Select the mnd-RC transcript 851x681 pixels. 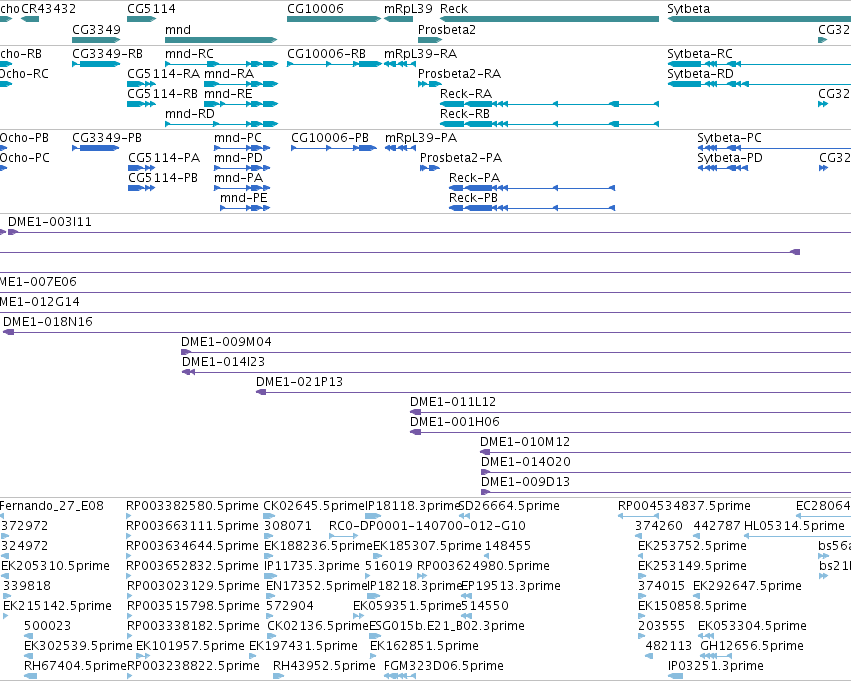pos(221,64)
